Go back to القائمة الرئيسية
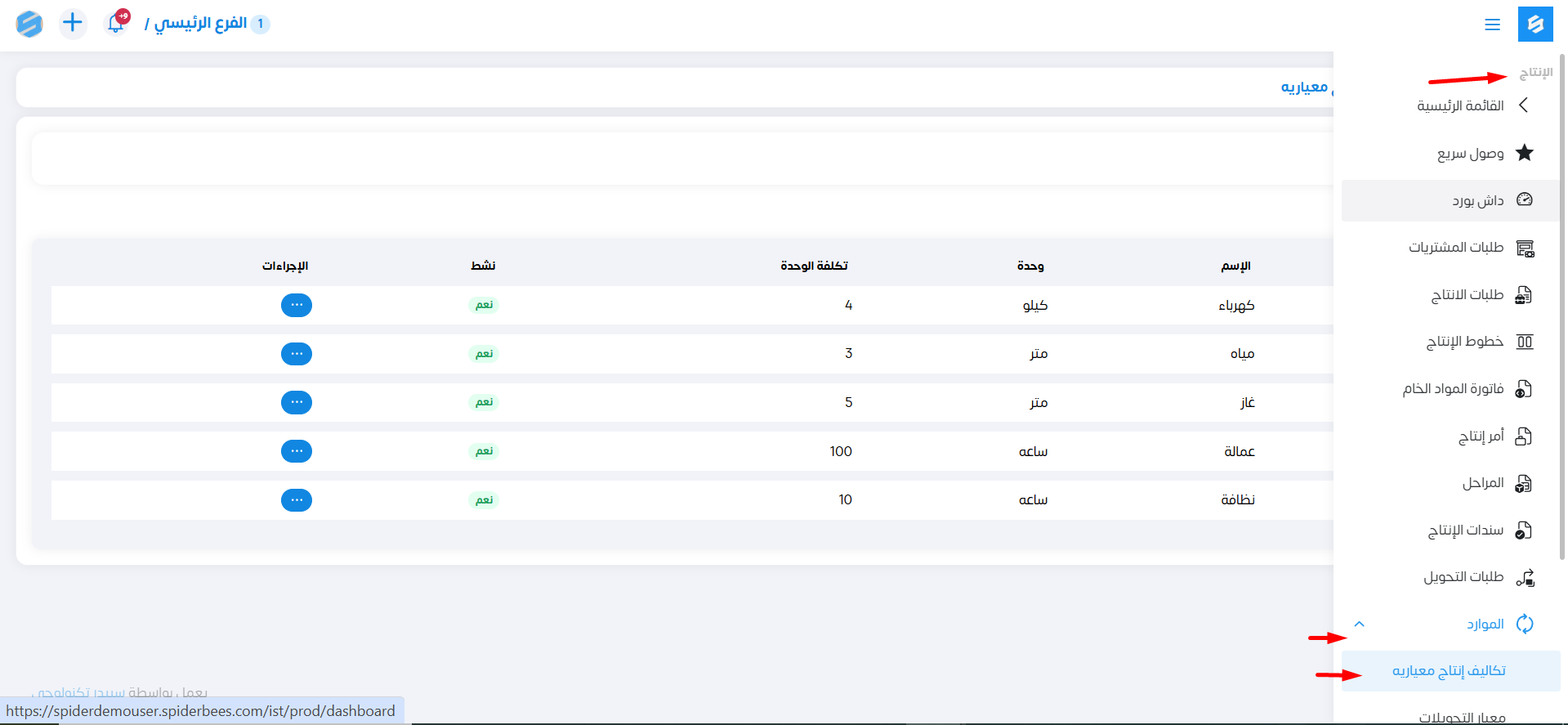Image resolution: width=1568 pixels, height=725 pixels. click(x=1460, y=105)
